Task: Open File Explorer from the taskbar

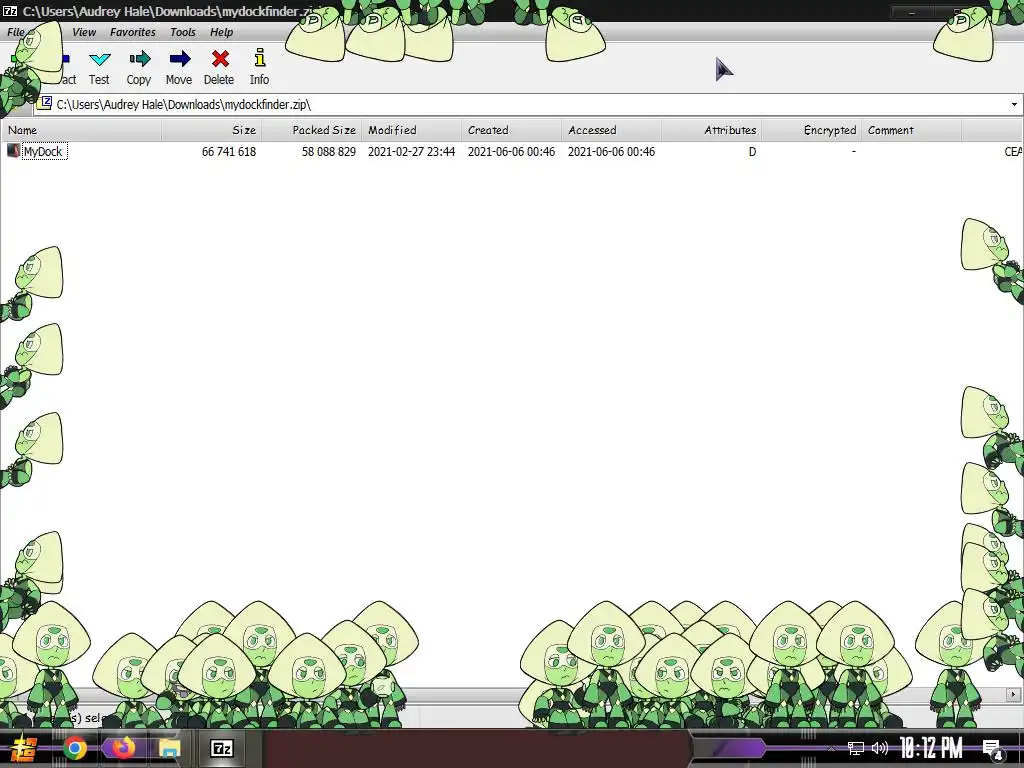Action: pos(170,748)
